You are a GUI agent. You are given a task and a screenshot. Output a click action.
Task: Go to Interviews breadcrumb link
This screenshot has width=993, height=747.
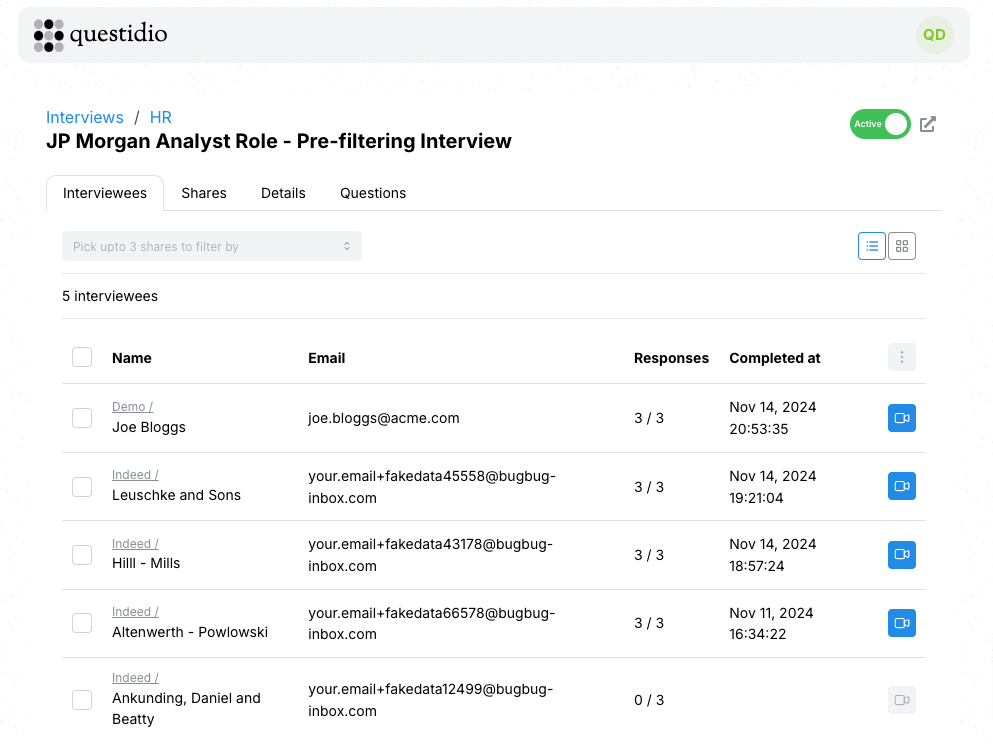click(85, 117)
